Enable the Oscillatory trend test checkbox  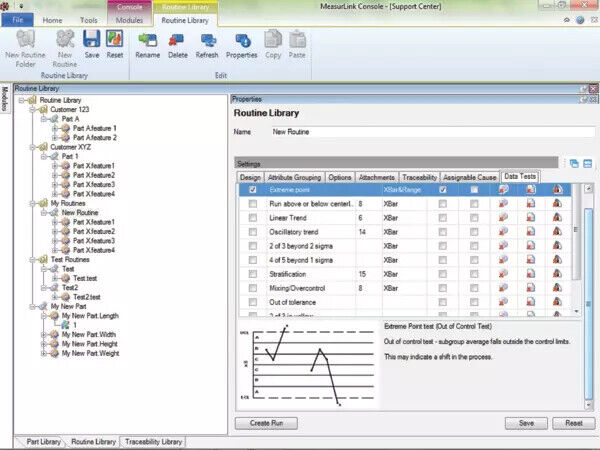pos(253,232)
